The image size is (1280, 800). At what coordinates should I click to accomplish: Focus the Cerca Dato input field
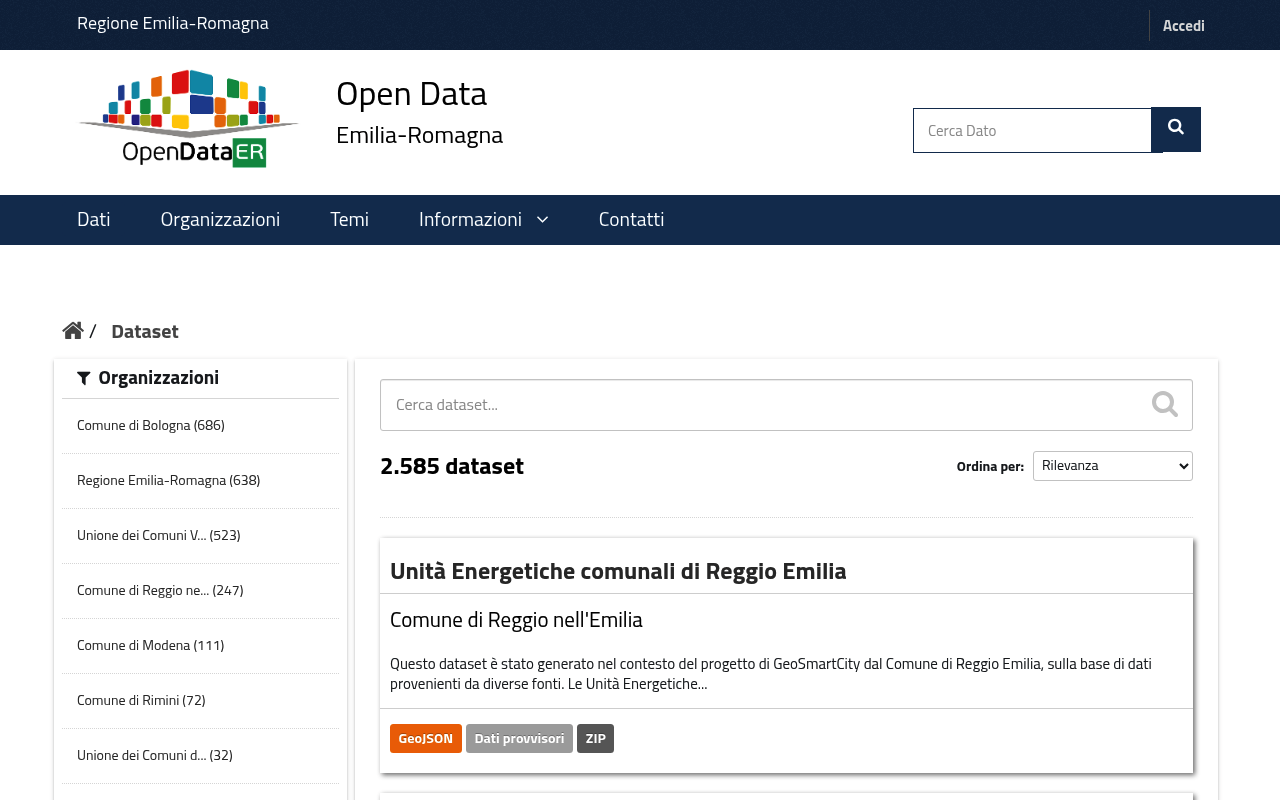pyautogui.click(x=1032, y=130)
